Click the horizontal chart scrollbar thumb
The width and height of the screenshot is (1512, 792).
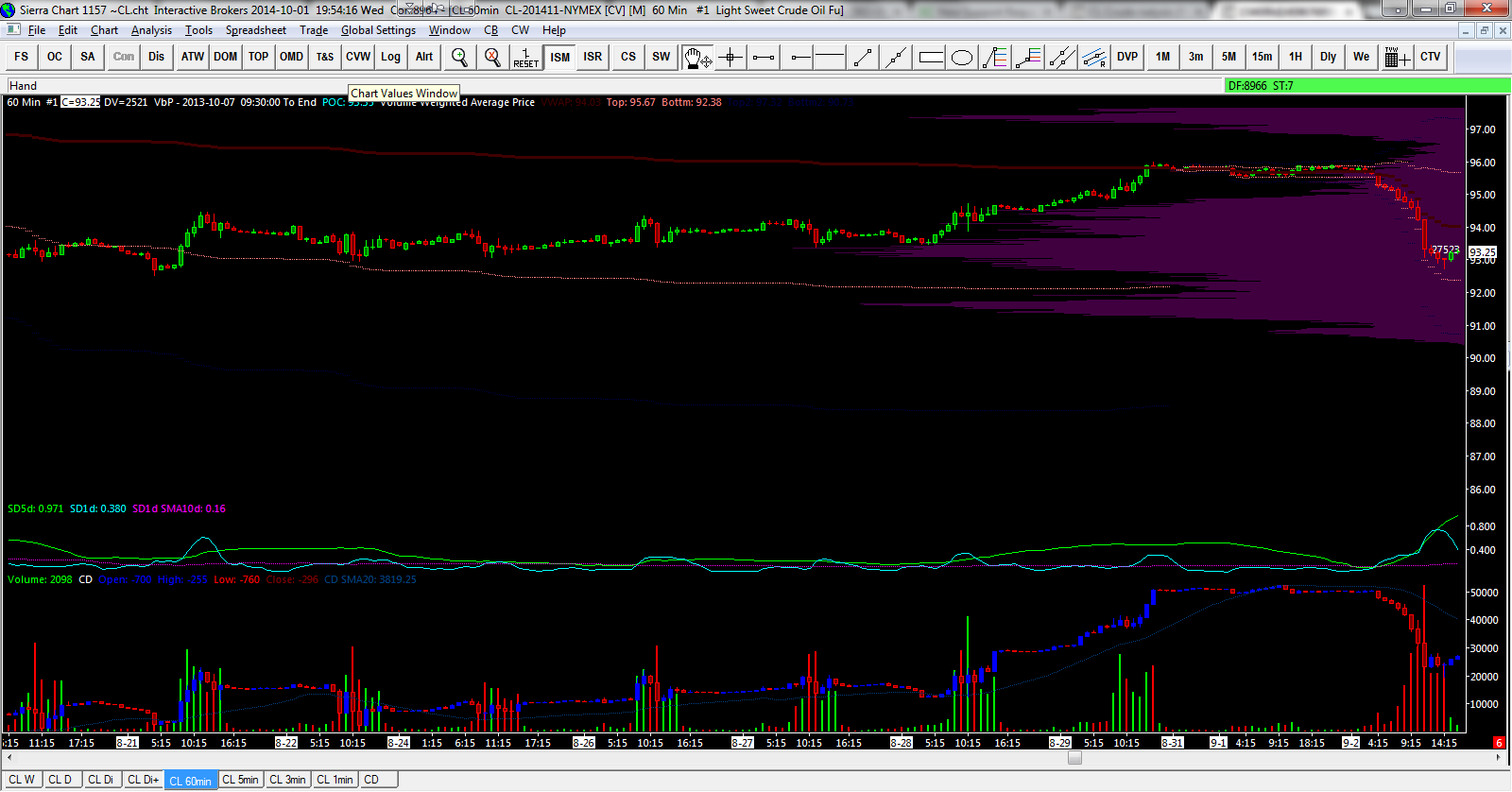tap(1074, 758)
